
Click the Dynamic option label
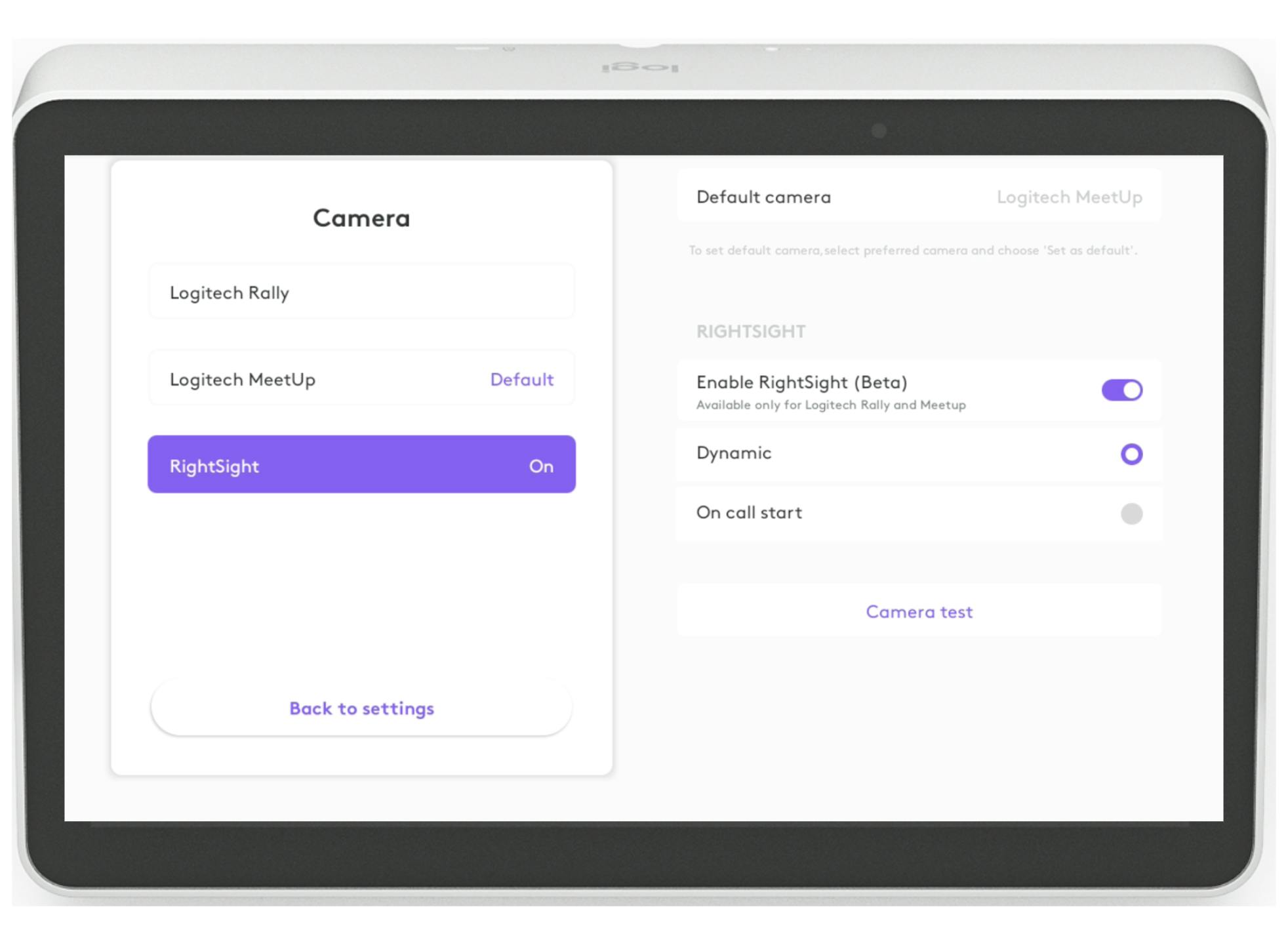pos(733,453)
